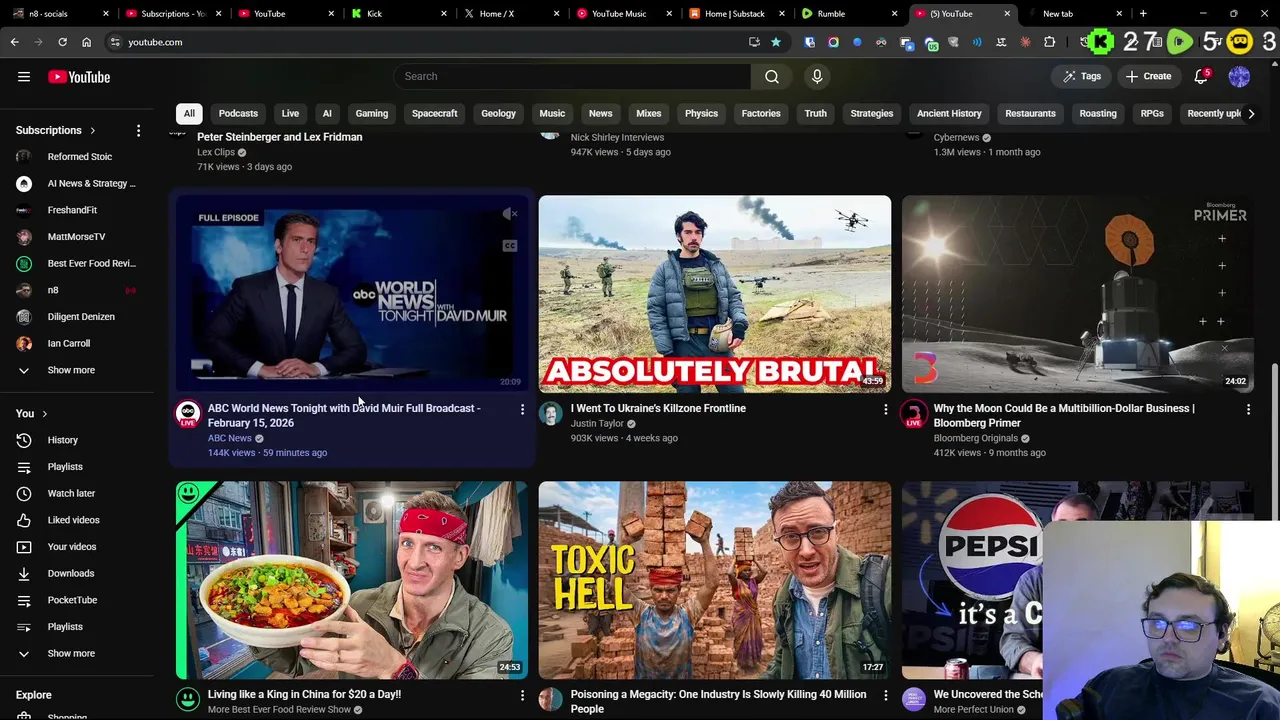Open the YouTube hamburger guide menu

click(24, 77)
